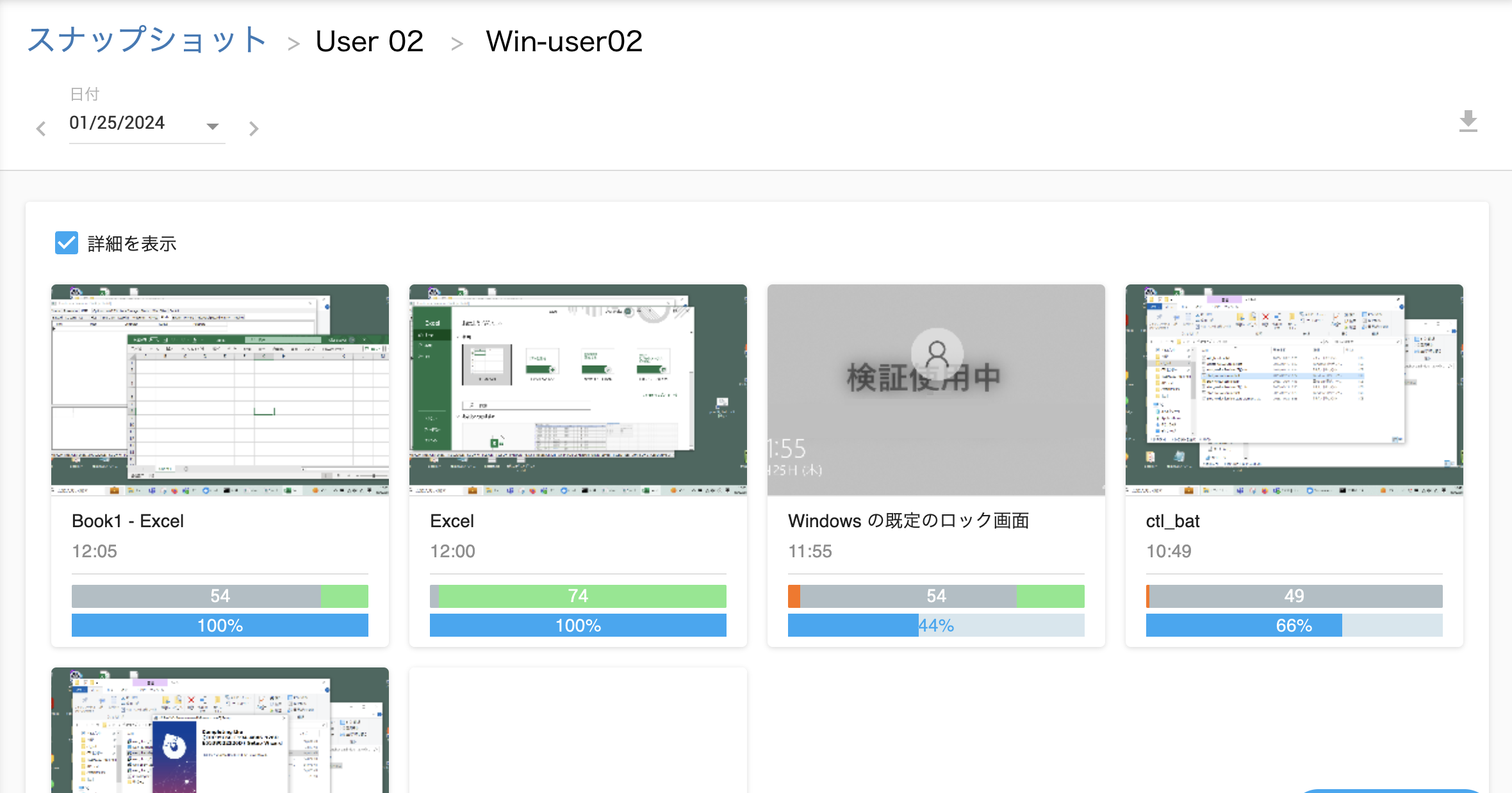
Task: Go to the next date
Action: click(x=254, y=129)
